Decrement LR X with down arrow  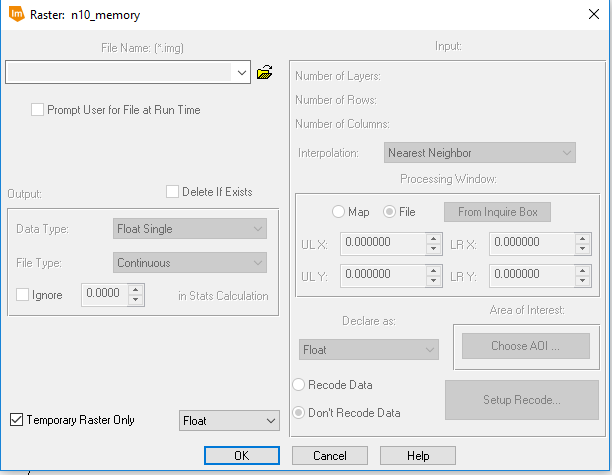coord(582,249)
